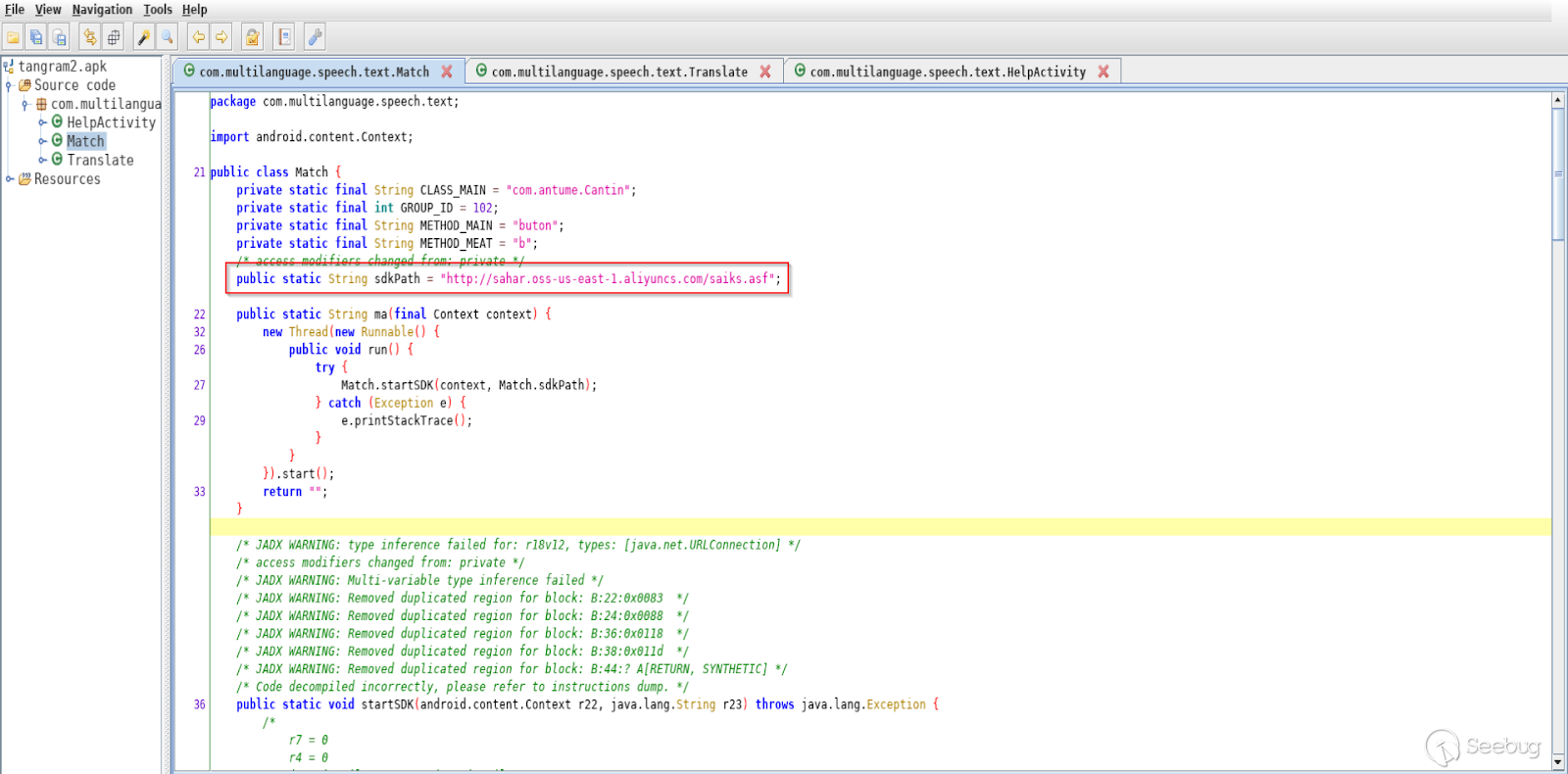
Task: Expand the HelpActivity class node
Action: tap(42, 122)
